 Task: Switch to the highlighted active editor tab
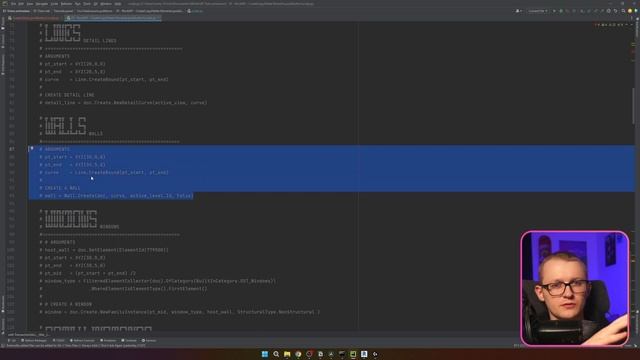click(x=113, y=18)
